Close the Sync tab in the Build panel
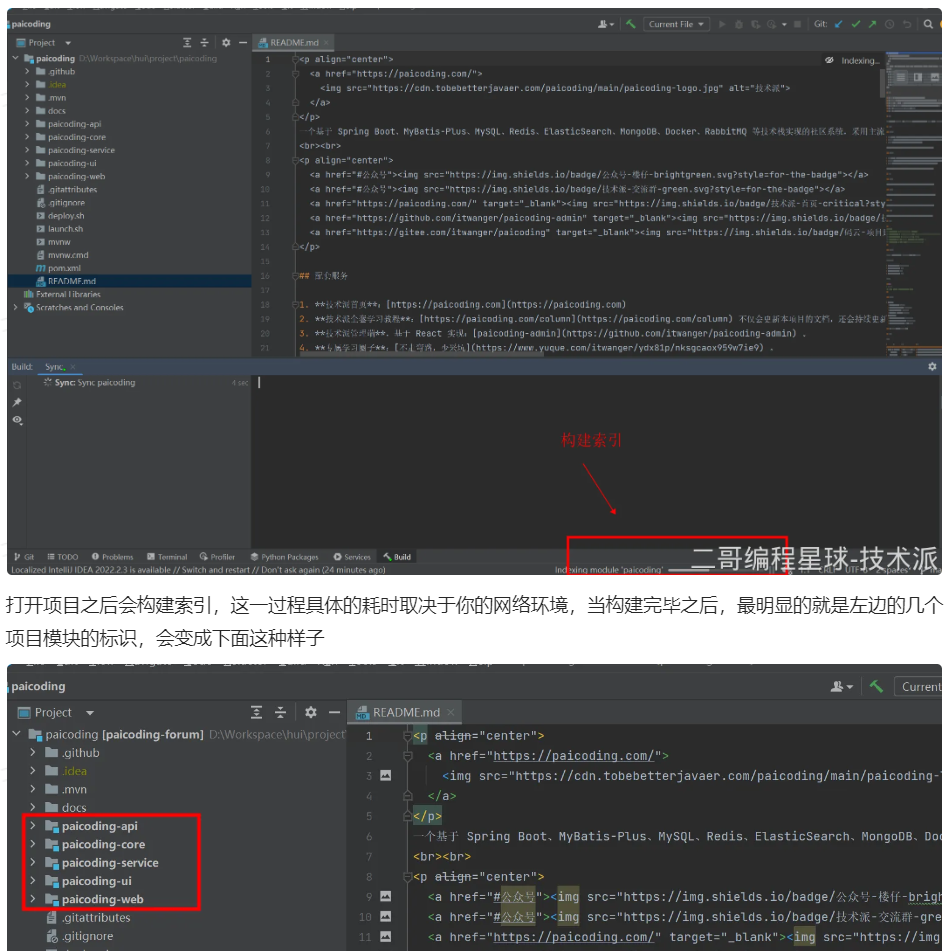This screenshot has width=950, height=951. tap(73, 367)
